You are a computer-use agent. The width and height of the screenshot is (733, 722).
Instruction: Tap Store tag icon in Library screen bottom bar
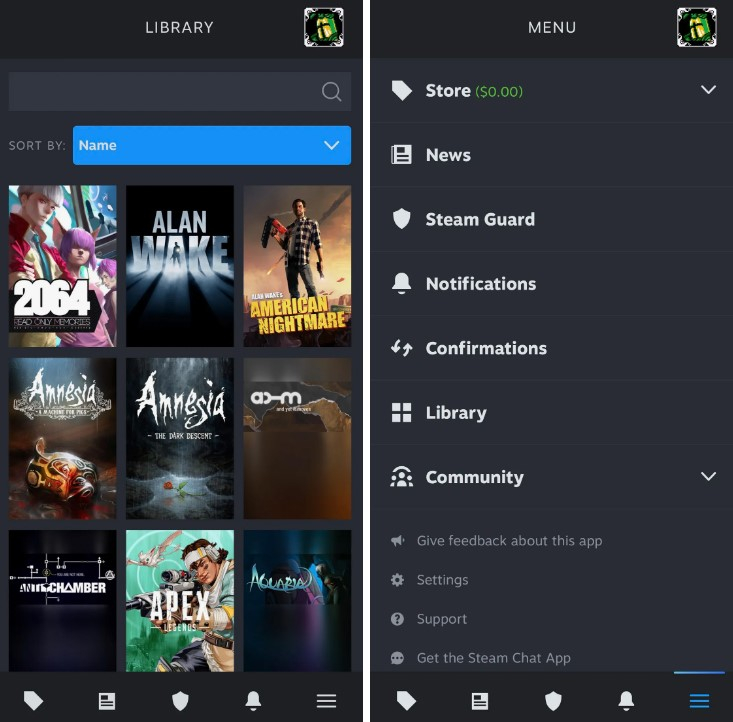pyautogui.click(x=34, y=701)
